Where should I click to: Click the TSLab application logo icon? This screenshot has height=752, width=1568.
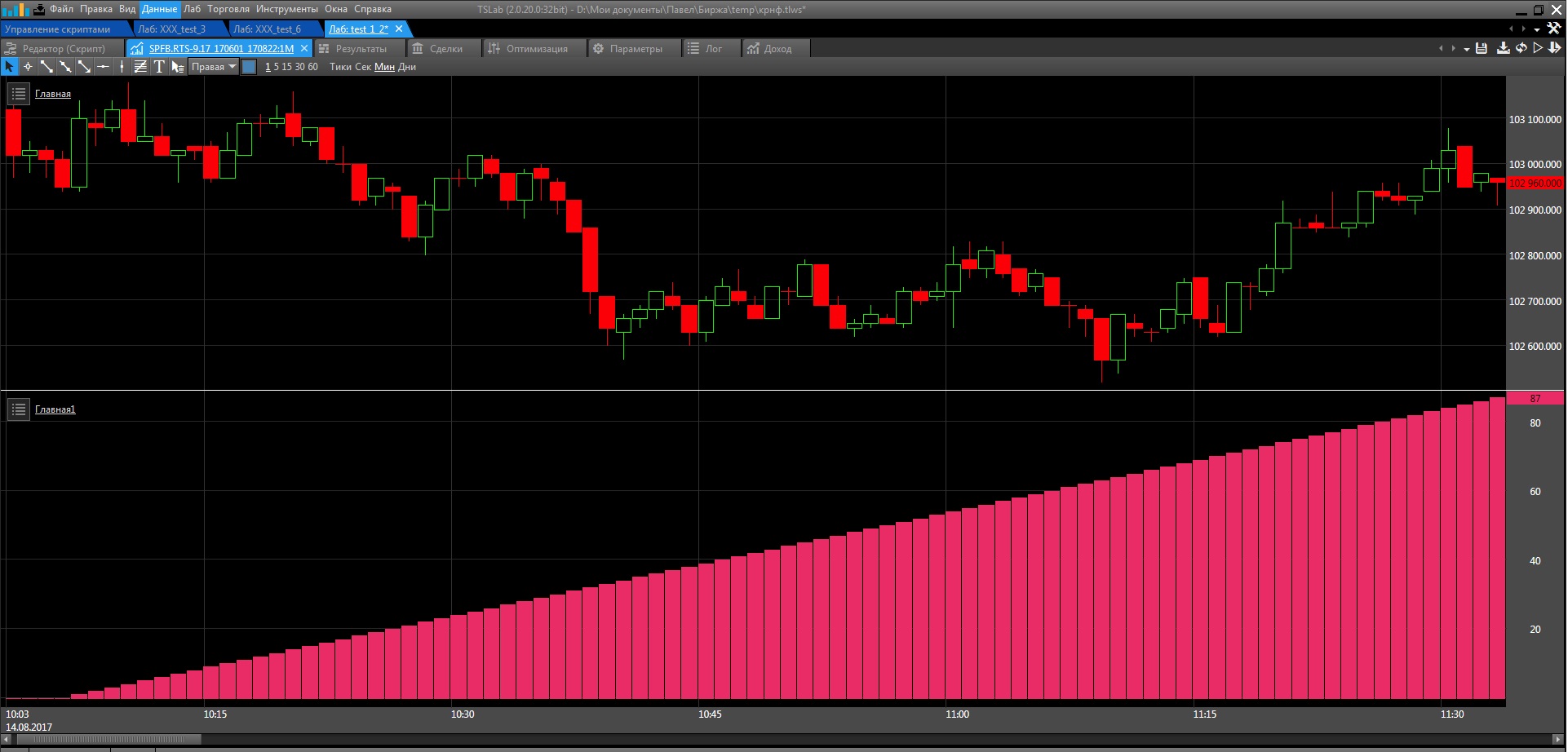(x=16, y=9)
